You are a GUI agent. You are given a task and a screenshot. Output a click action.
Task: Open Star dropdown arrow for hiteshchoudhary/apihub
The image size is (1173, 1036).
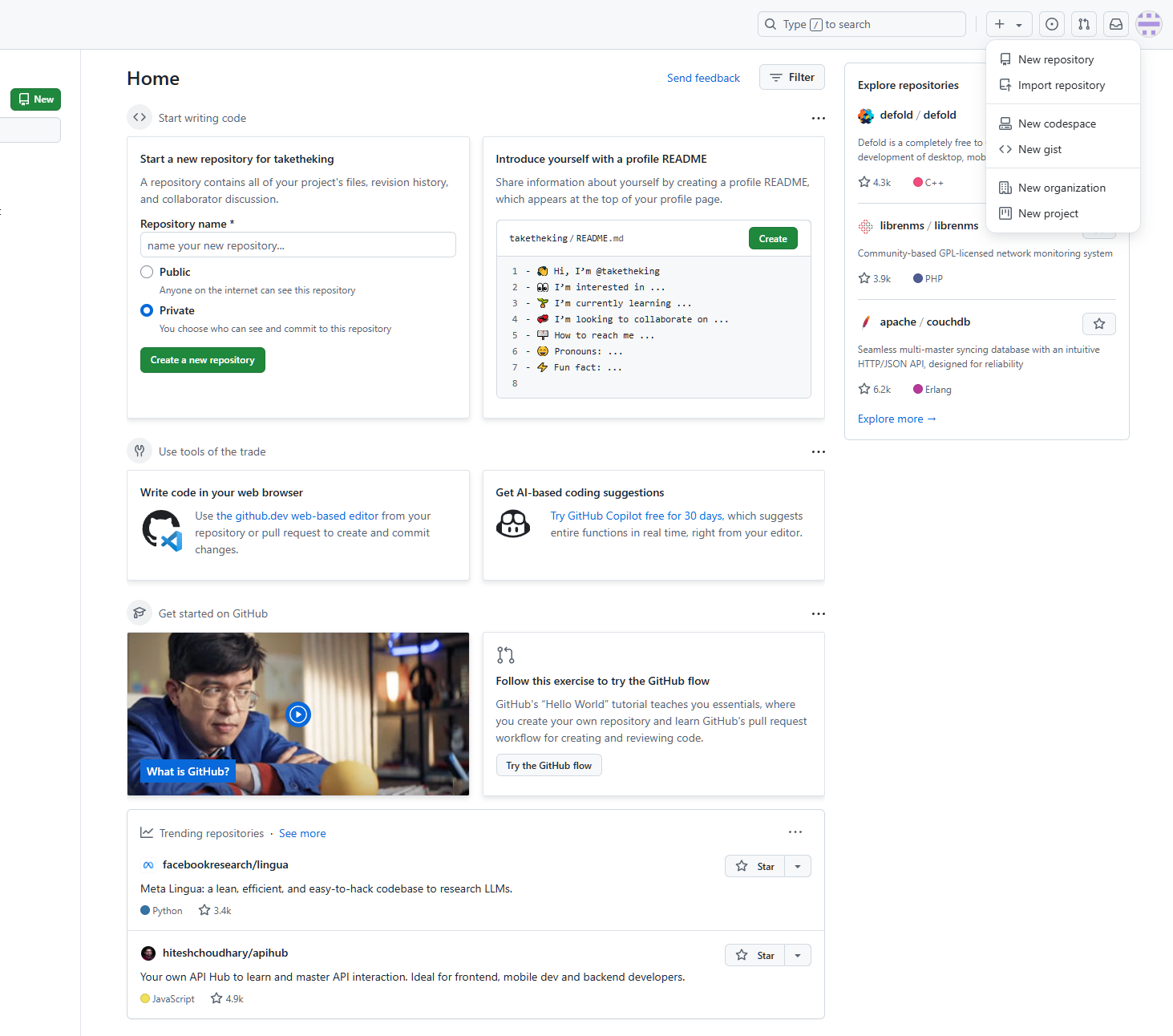[798, 955]
